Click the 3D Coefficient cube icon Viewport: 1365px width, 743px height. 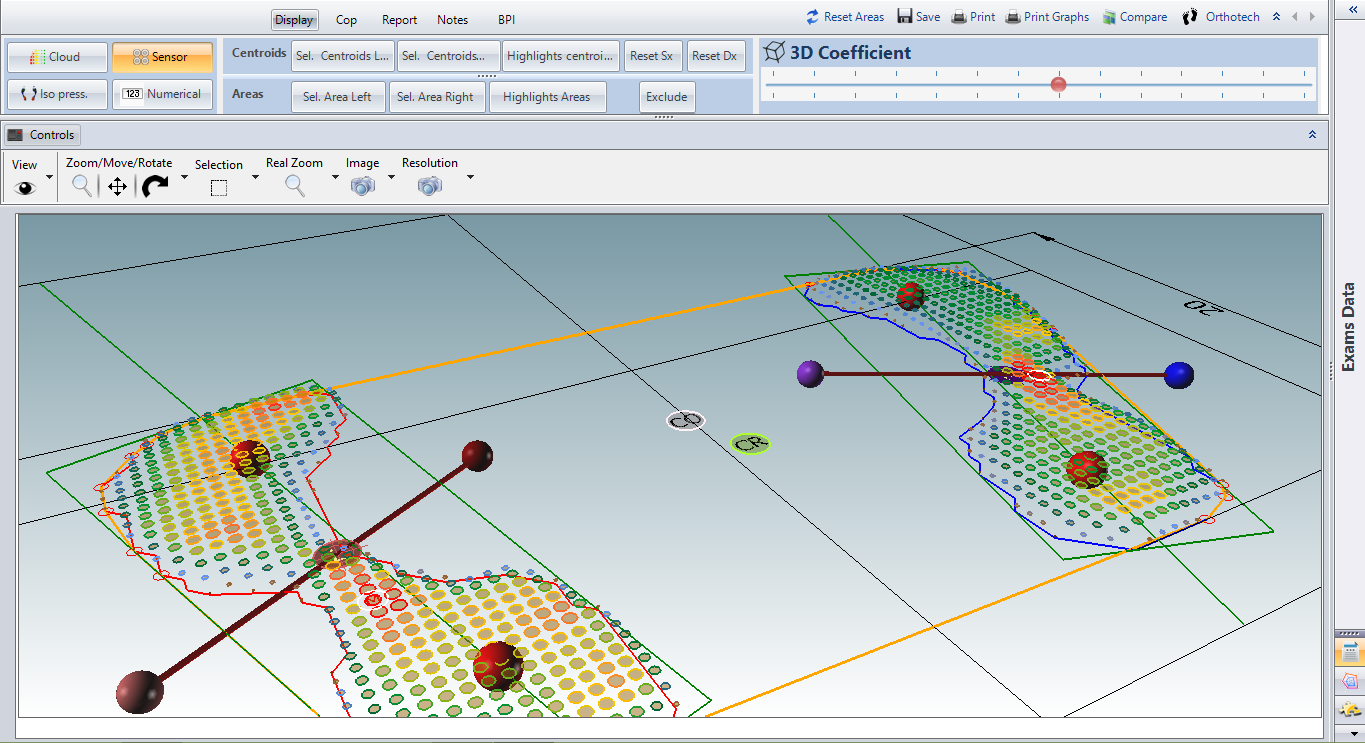tap(774, 53)
